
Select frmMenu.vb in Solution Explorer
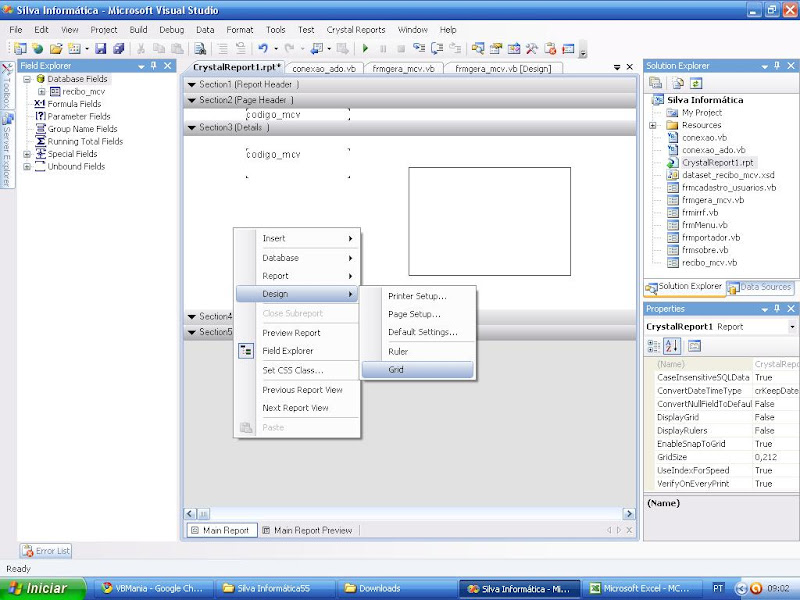[x=705, y=225]
